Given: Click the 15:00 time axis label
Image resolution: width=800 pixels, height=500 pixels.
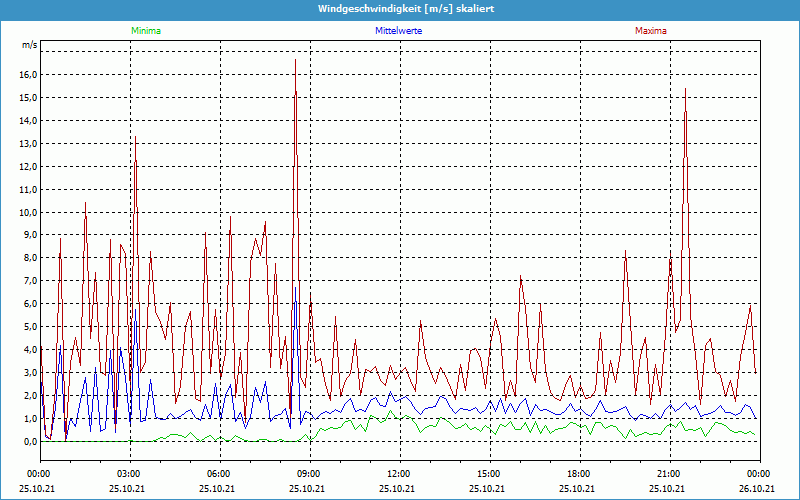Looking at the screenshot, I should [489, 474].
